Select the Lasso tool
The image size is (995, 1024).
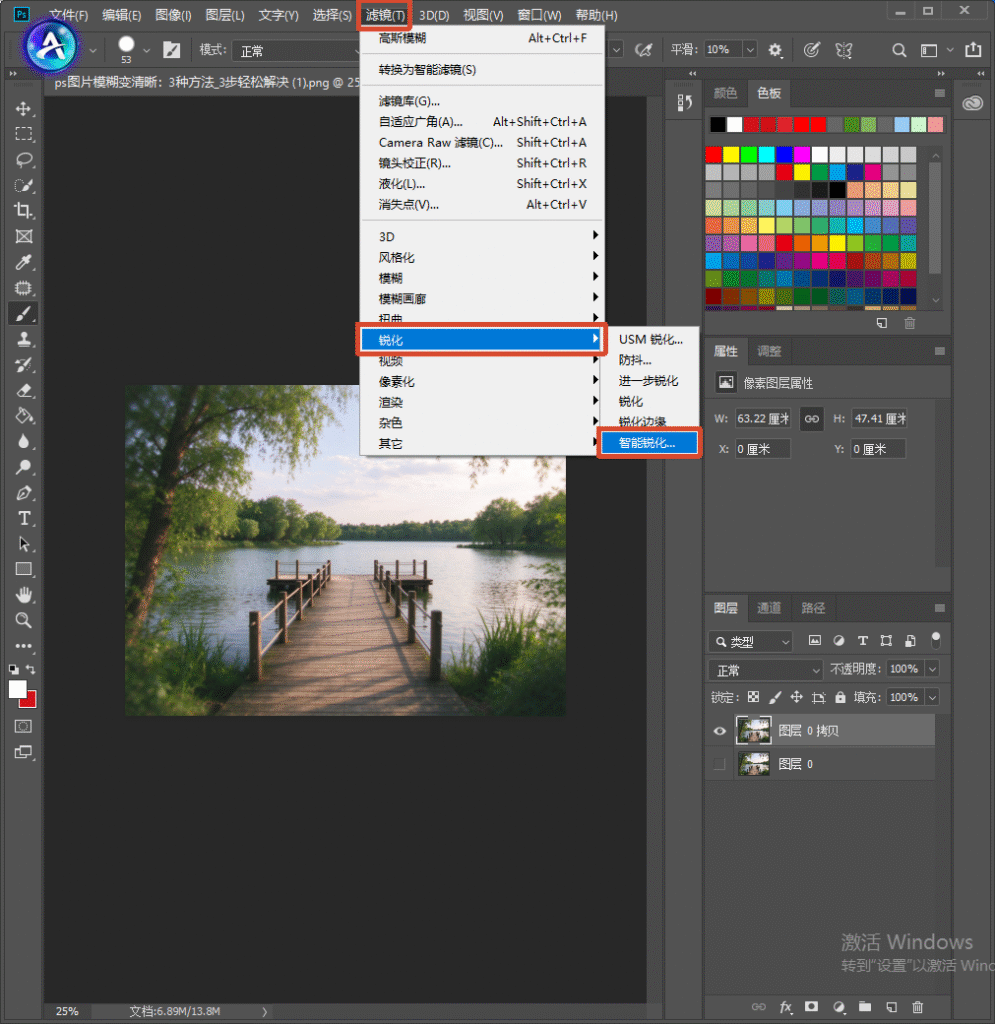click(x=24, y=159)
